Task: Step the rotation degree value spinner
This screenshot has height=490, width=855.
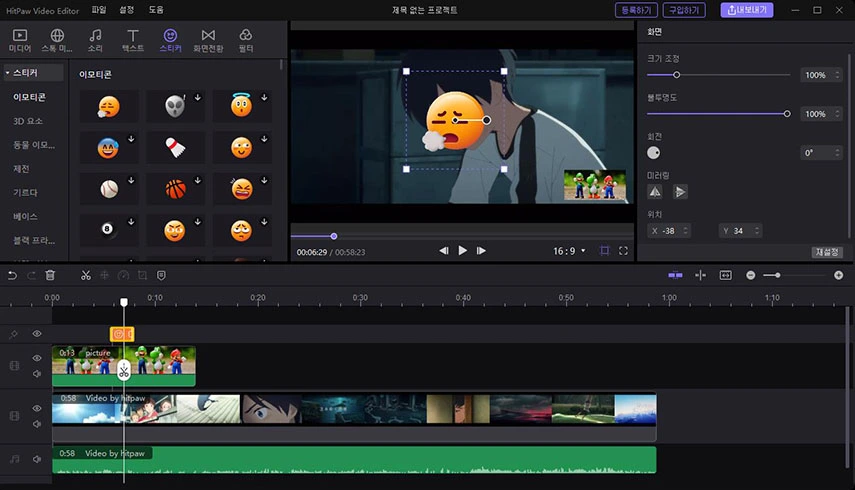Action: click(x=838, y=153)
